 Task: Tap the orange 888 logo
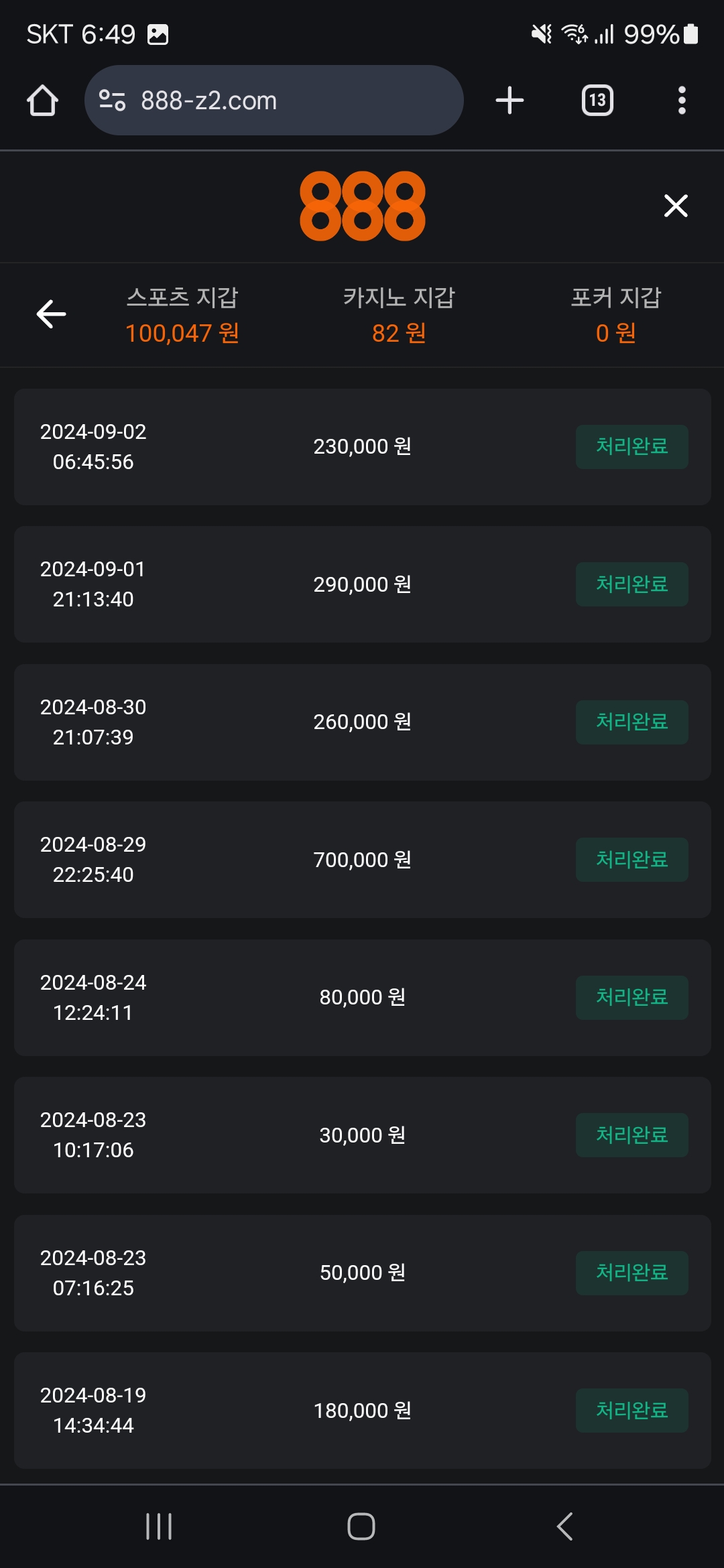pos(362,206)
